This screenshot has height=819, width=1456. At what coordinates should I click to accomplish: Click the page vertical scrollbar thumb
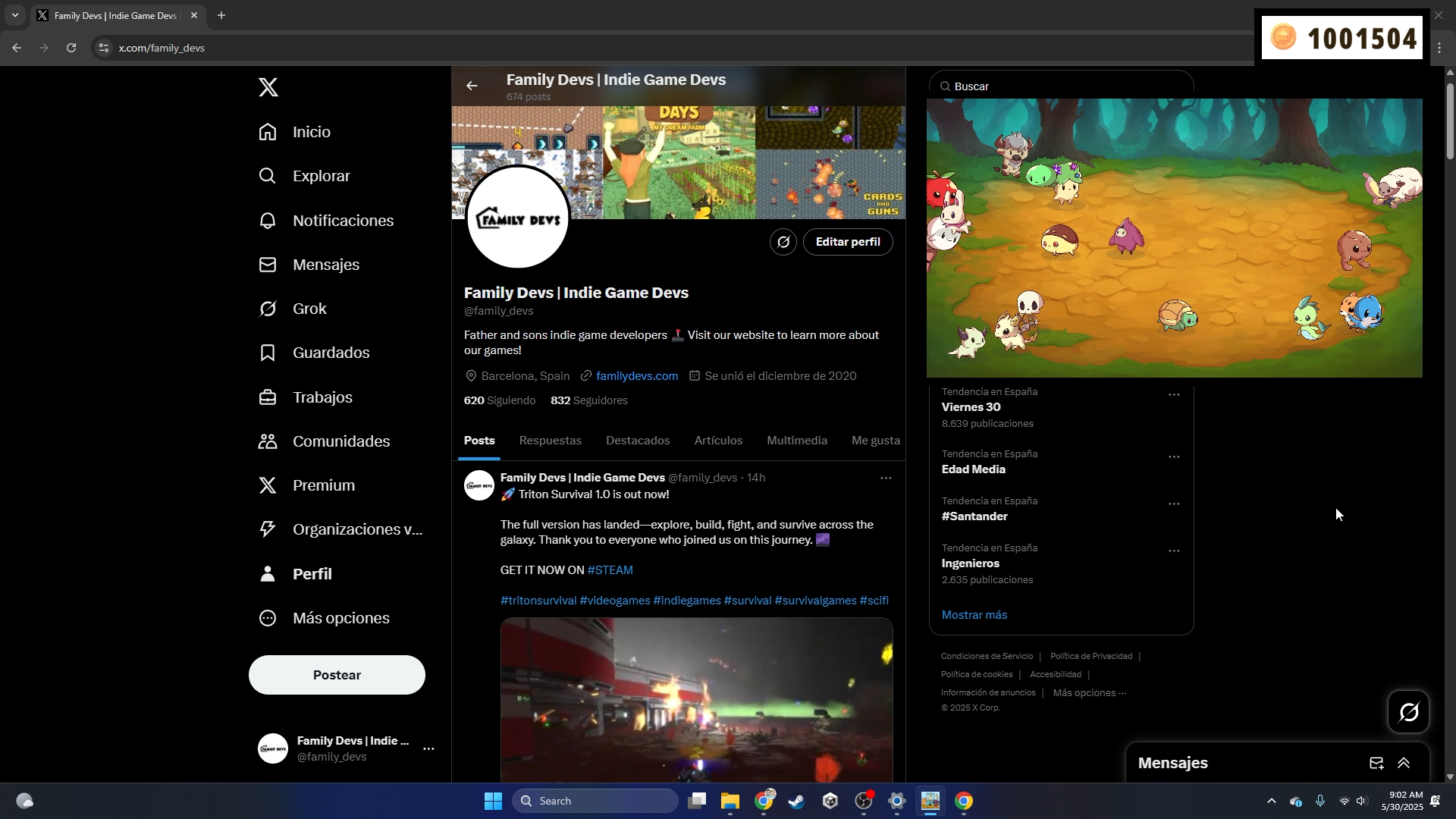click(x=1450, y=120)
